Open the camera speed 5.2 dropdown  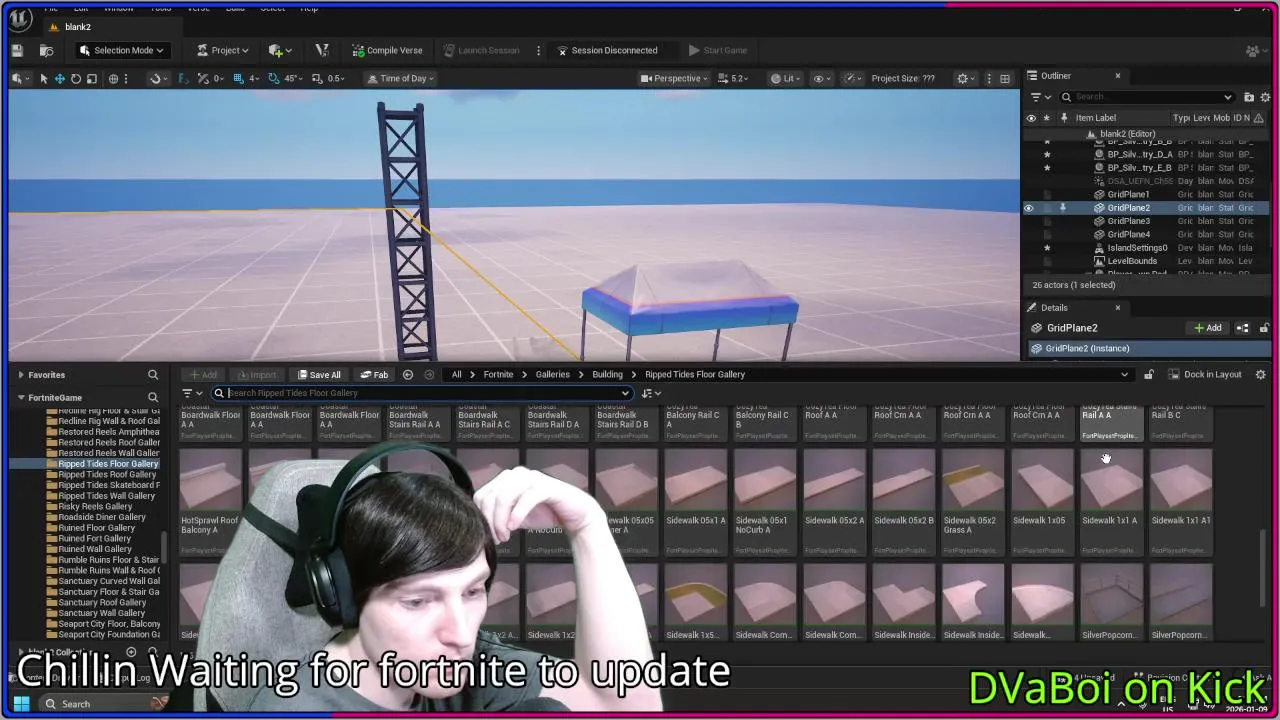click(734, 78)
